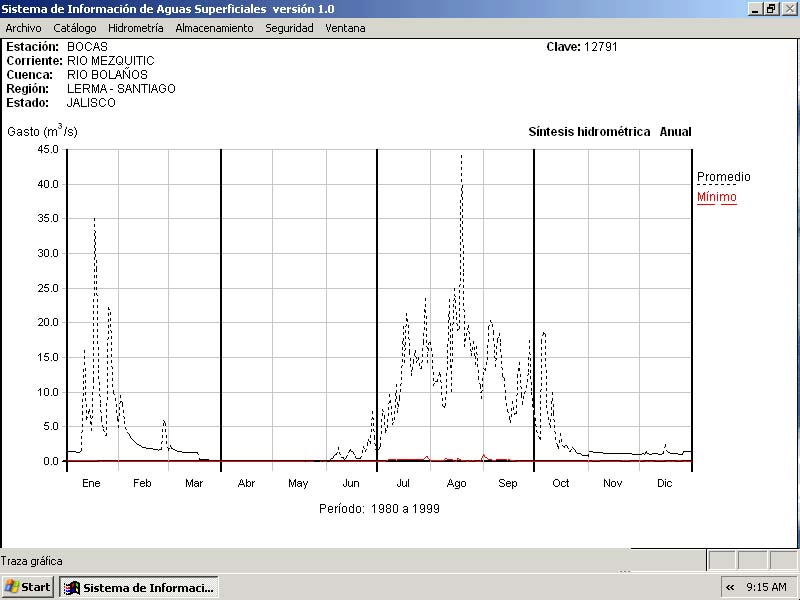Click the app icon on the taskbar button

(x=72, y=587)
